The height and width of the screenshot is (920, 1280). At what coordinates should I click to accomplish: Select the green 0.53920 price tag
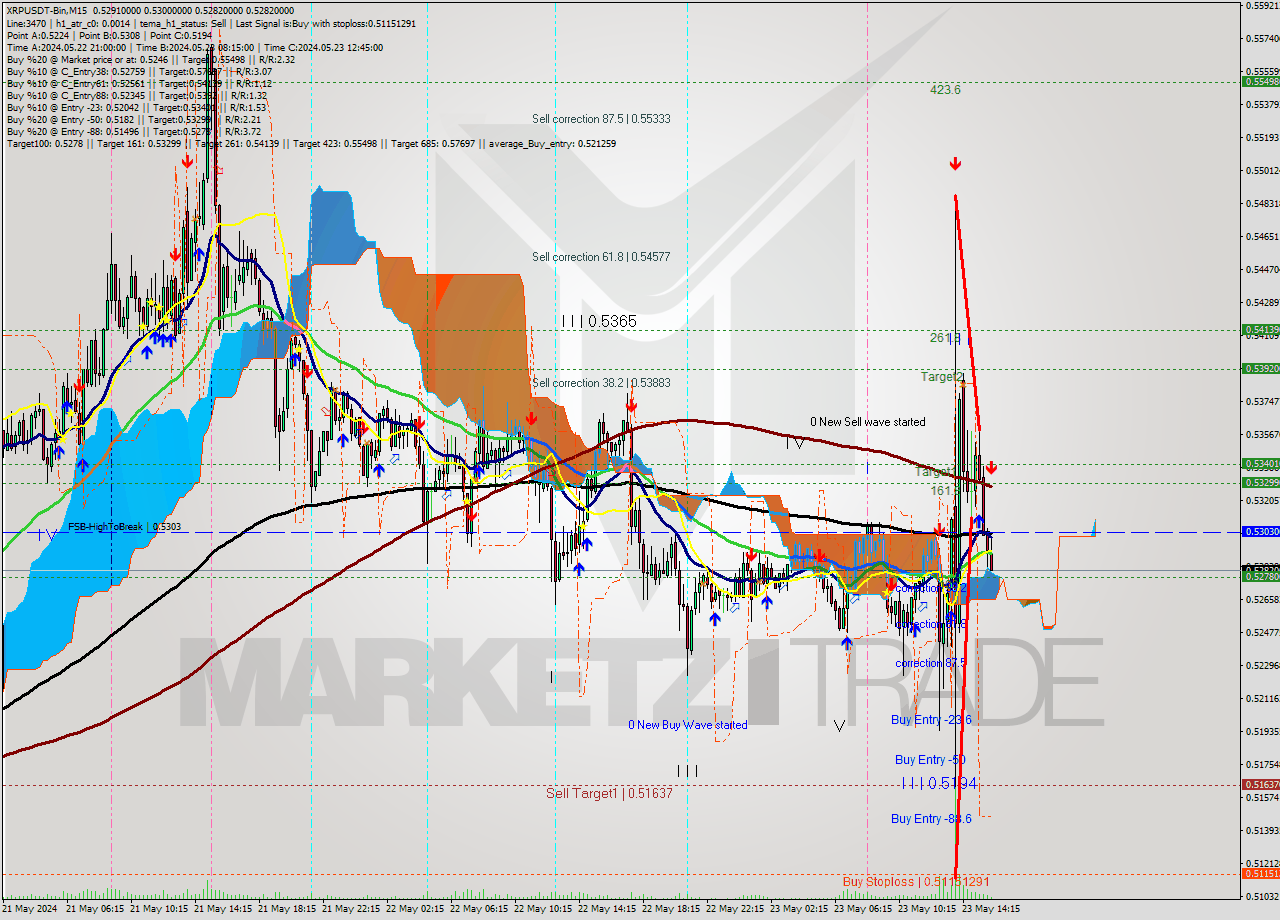tap(1260, 368)
